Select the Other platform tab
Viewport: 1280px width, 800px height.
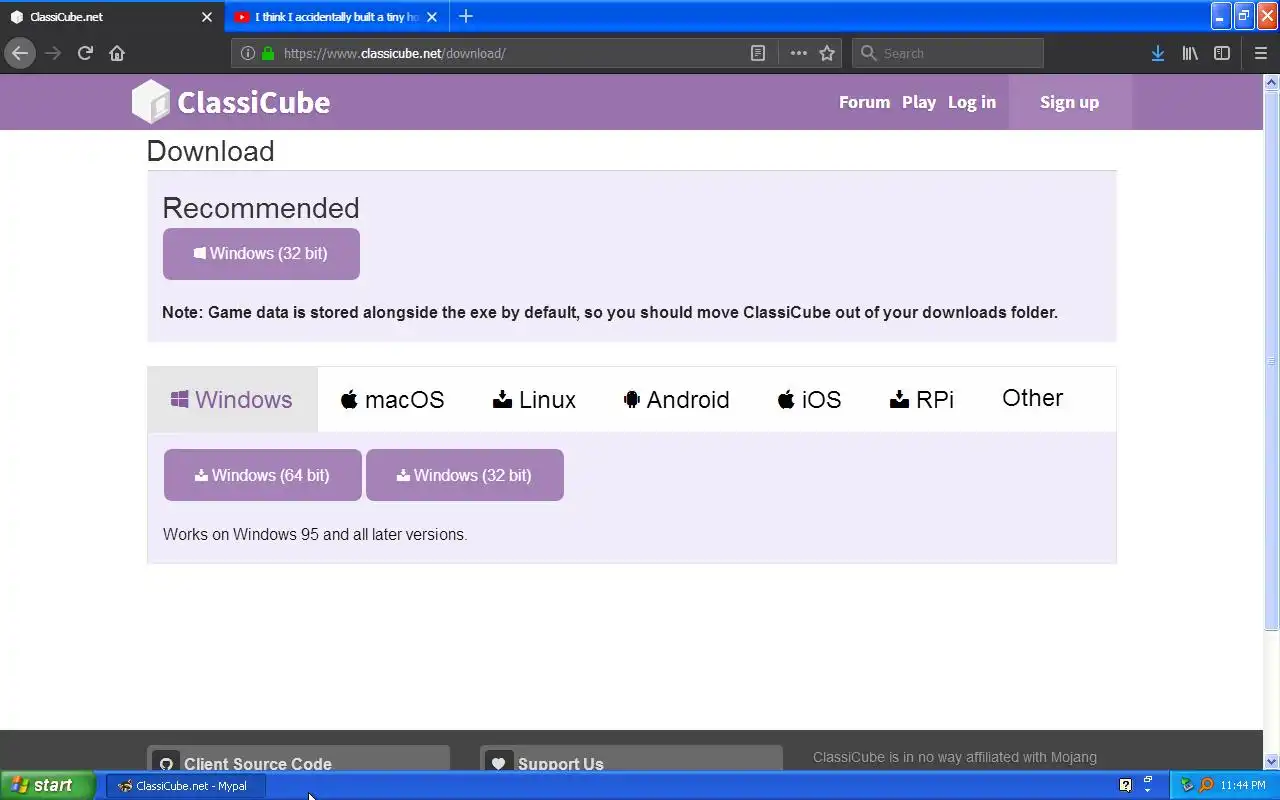(1032, 398)
